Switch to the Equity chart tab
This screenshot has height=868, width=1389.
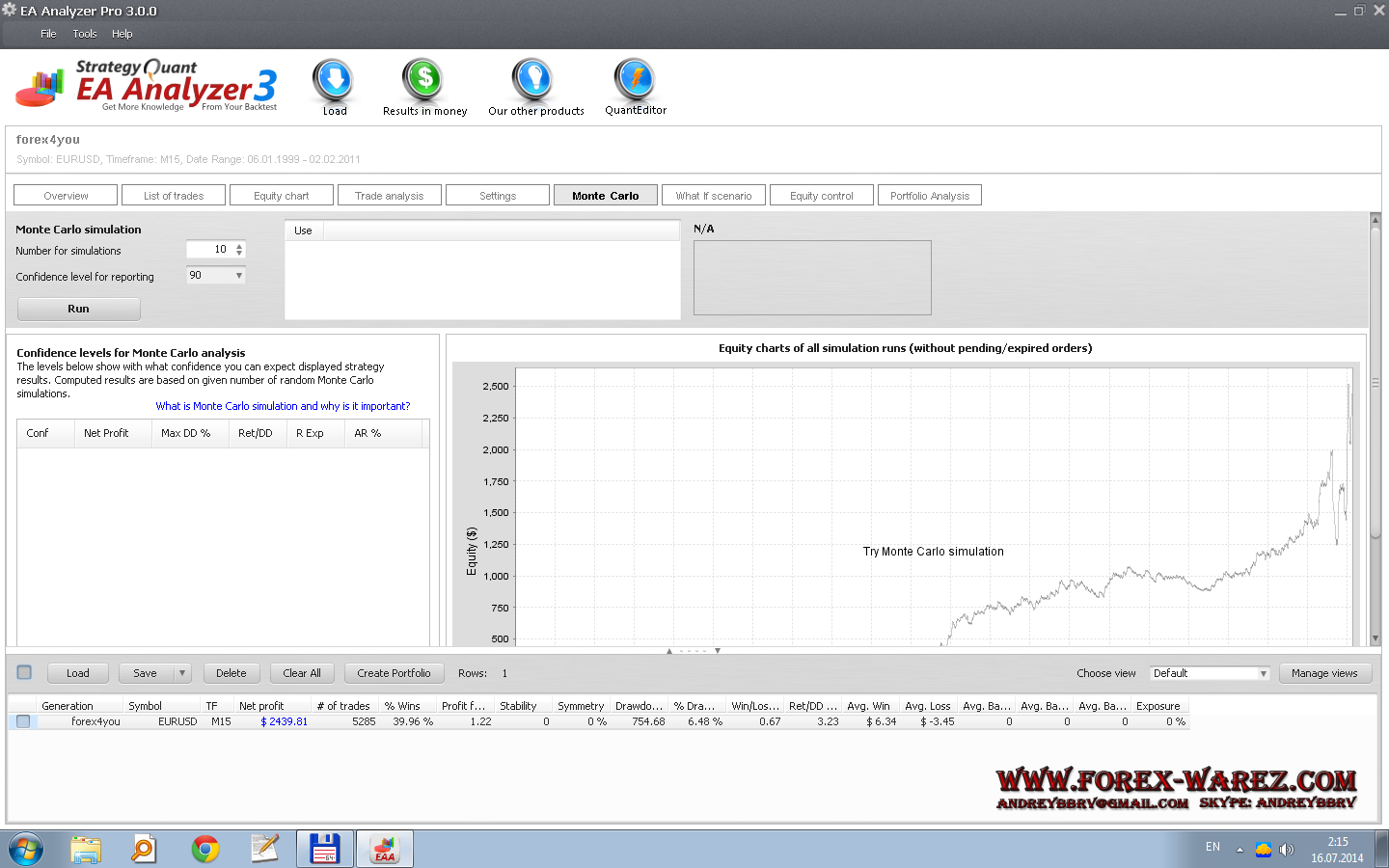(x=281, y=196)
